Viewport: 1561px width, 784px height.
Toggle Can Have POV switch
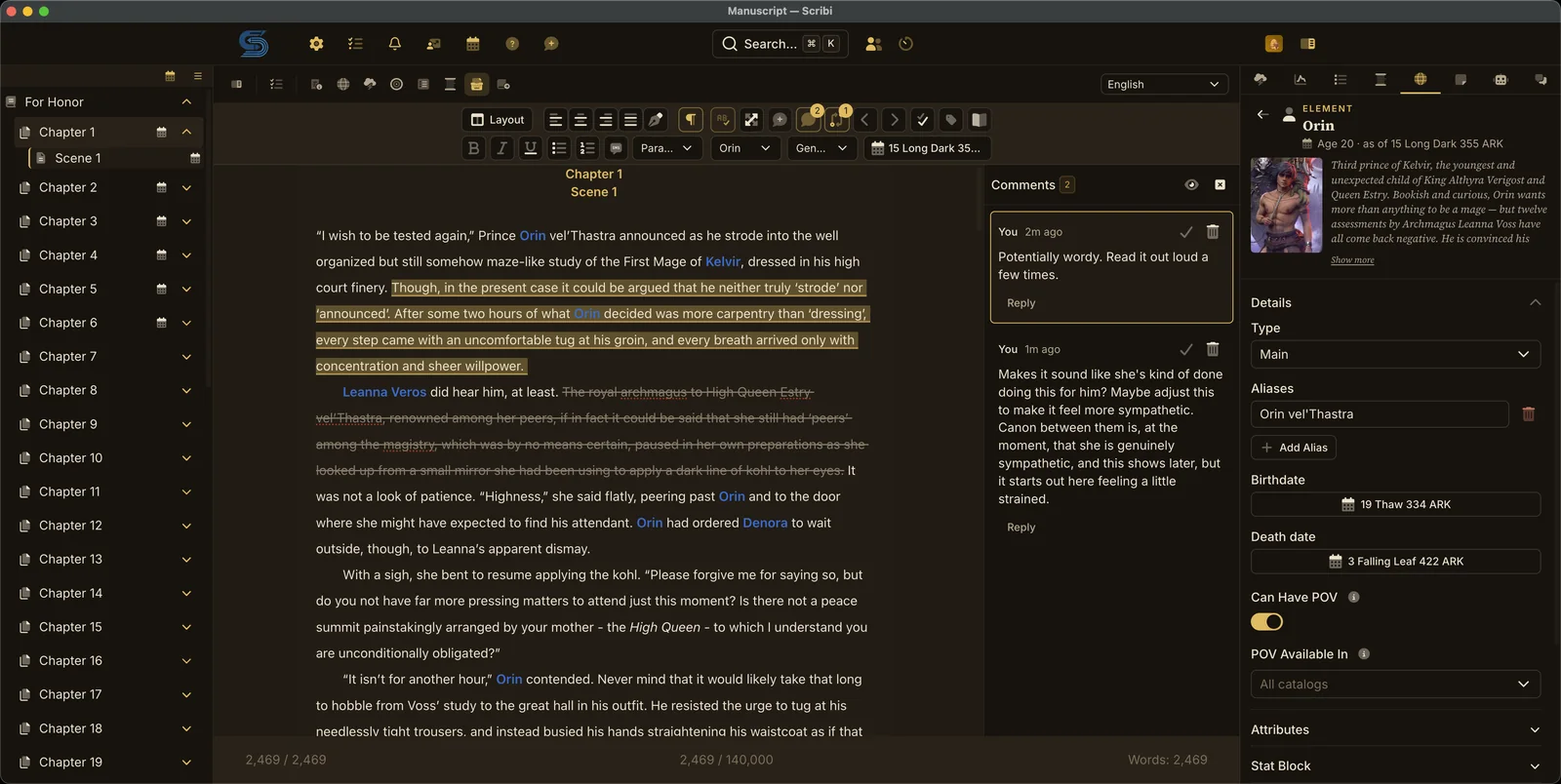click(x=1266, y=622)
